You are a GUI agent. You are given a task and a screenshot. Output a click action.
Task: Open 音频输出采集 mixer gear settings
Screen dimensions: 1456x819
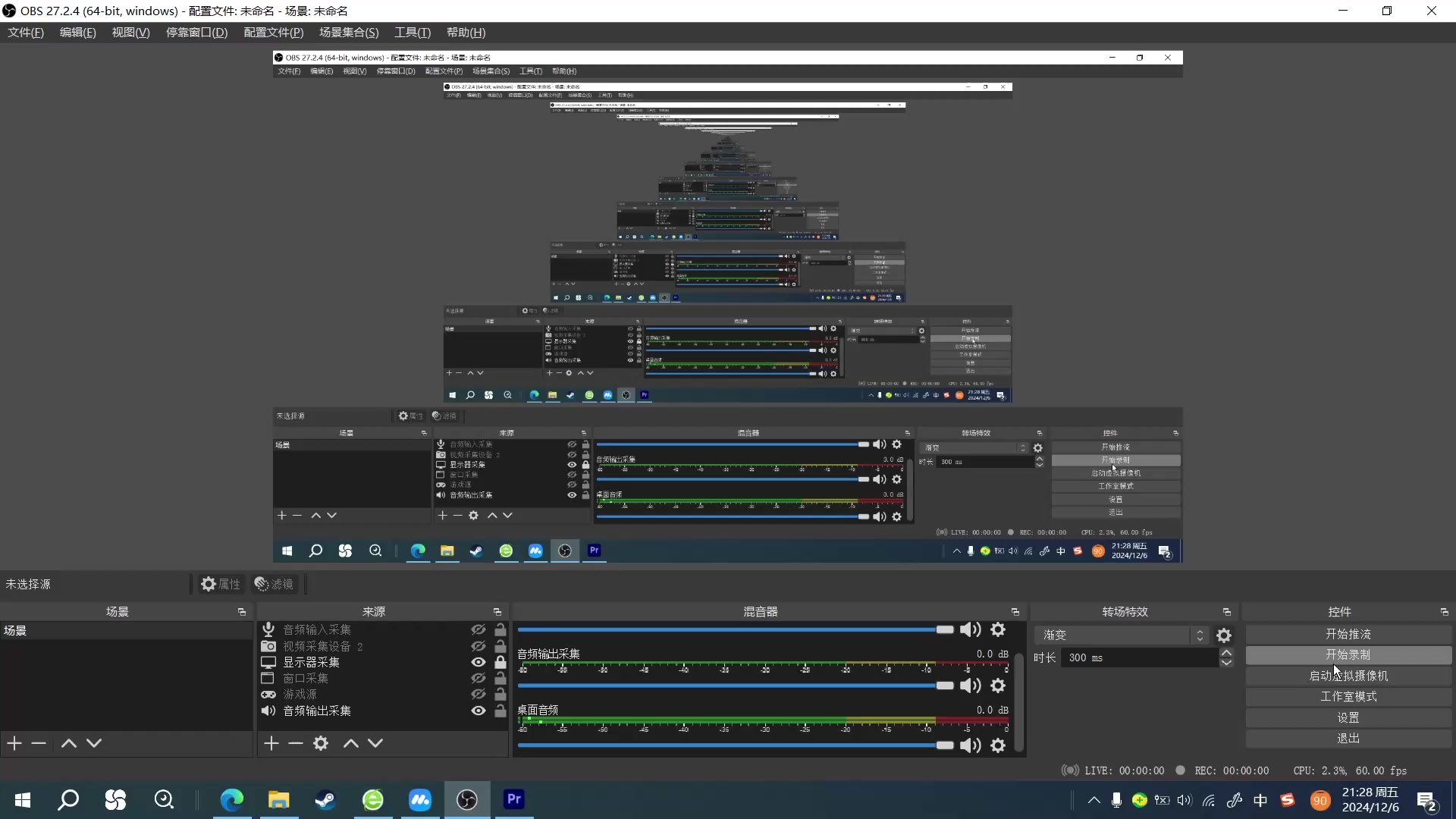coord(998,686)
